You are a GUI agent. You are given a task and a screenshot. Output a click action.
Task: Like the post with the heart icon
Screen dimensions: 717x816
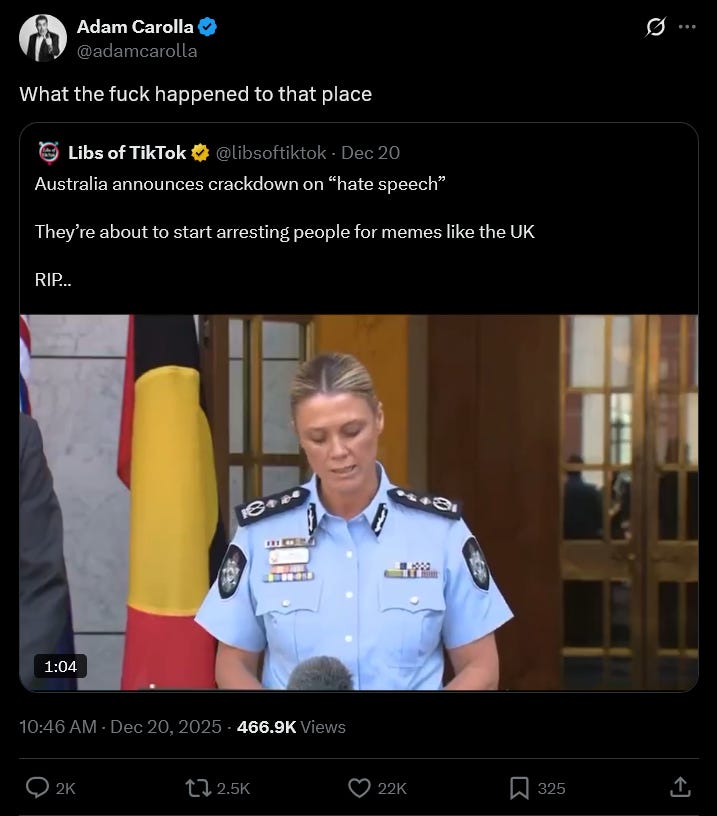coord(359,788)
